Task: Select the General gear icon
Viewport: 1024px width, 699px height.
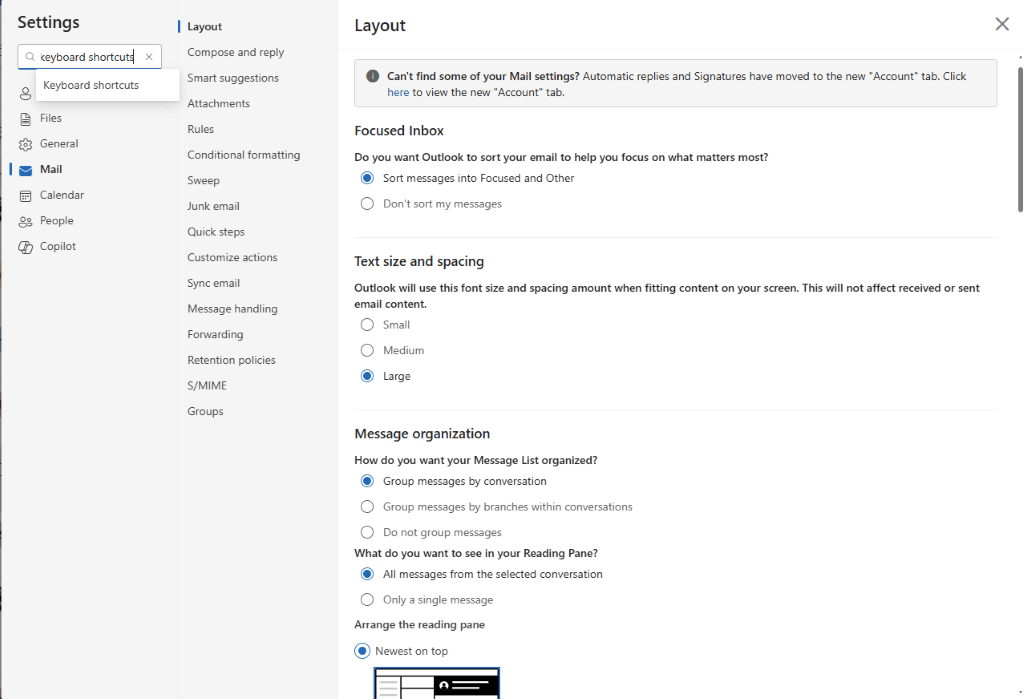Action: coord(24,143)
